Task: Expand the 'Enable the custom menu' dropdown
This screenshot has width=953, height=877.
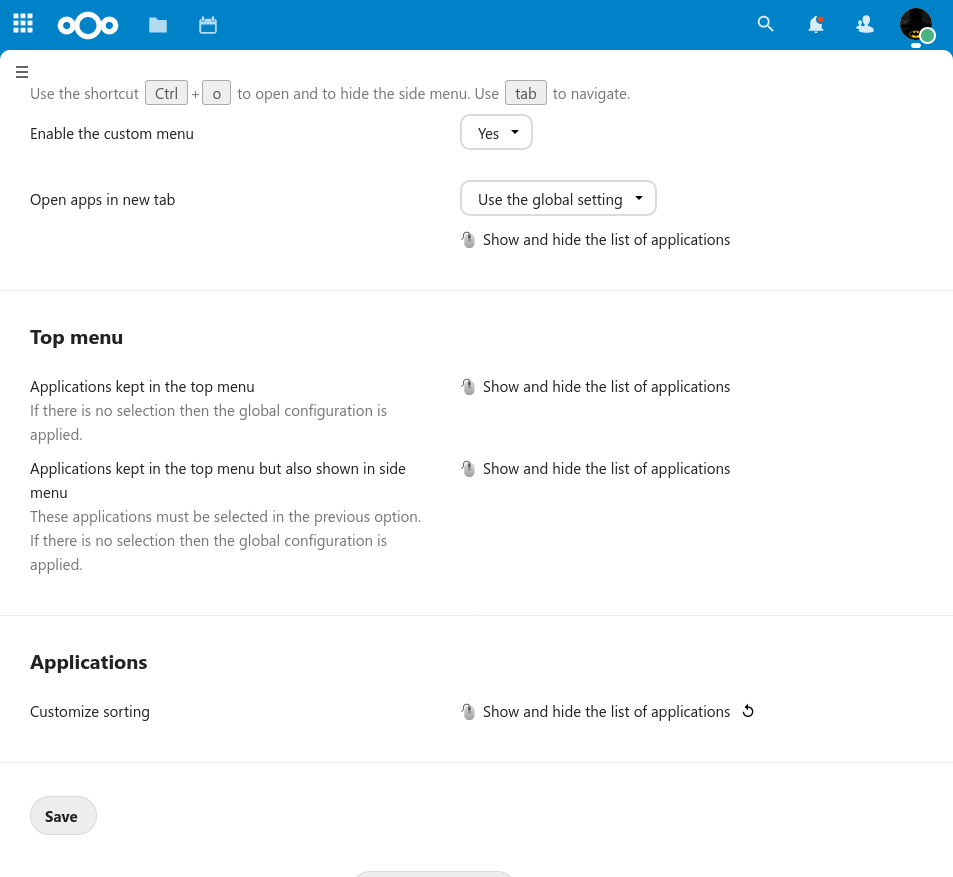Action: click(496, 133)
